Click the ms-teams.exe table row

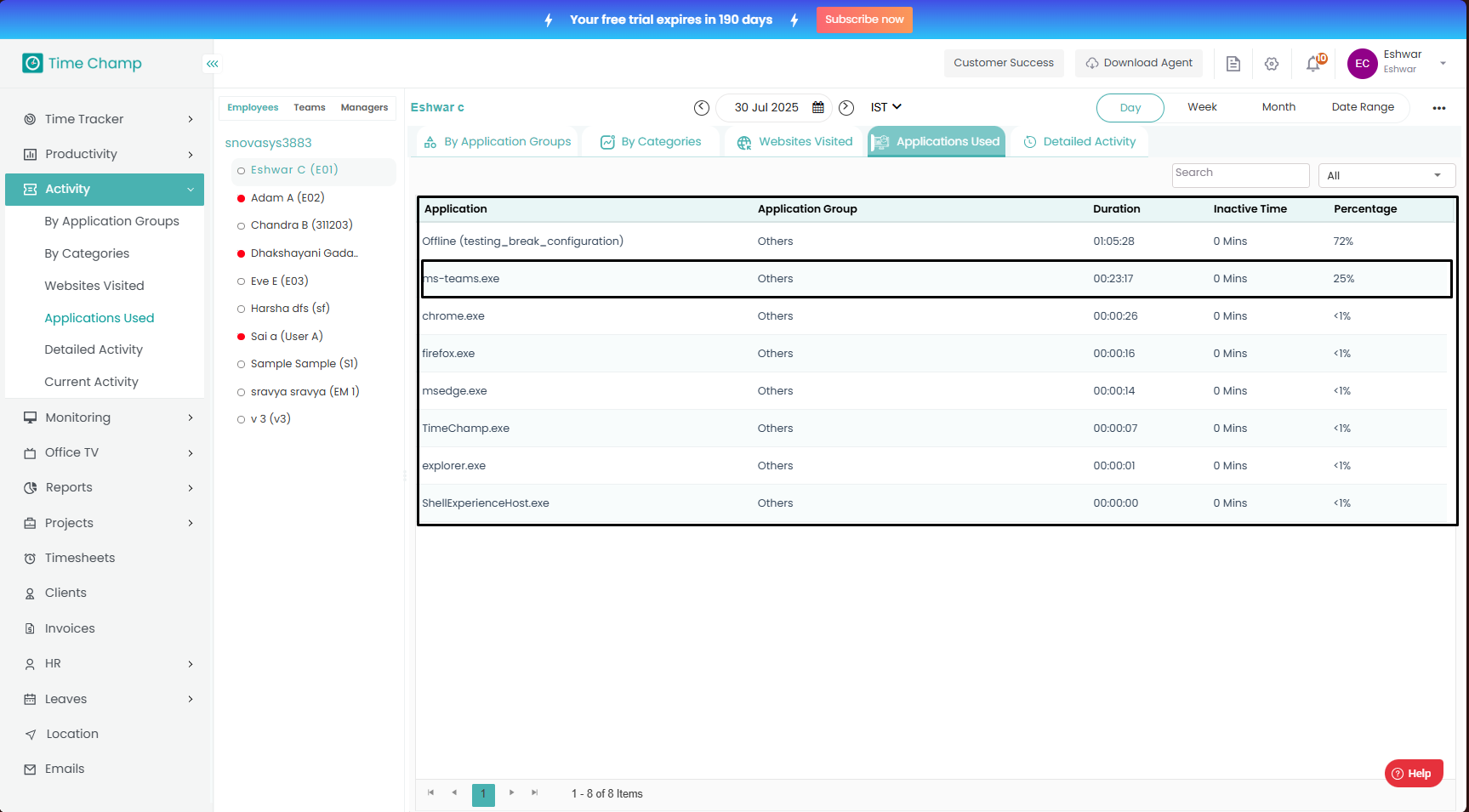[936, 279]
